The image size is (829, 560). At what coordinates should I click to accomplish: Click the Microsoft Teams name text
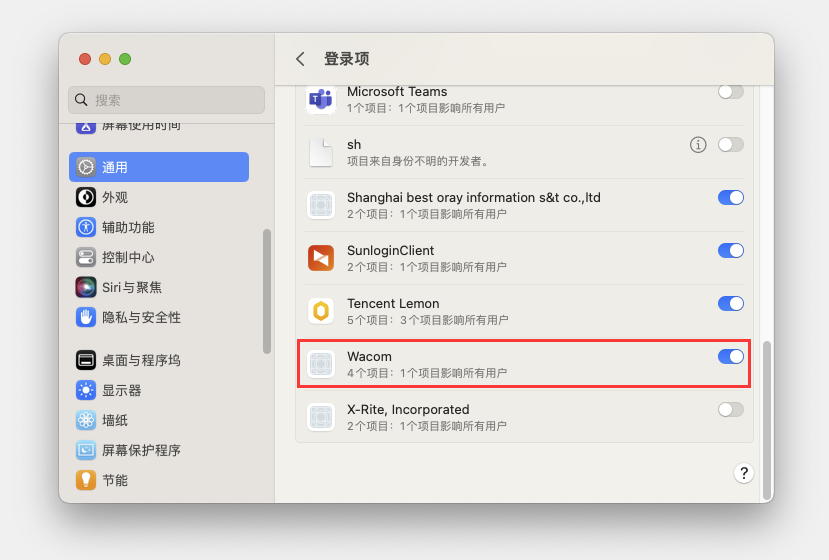pos(397,91)
